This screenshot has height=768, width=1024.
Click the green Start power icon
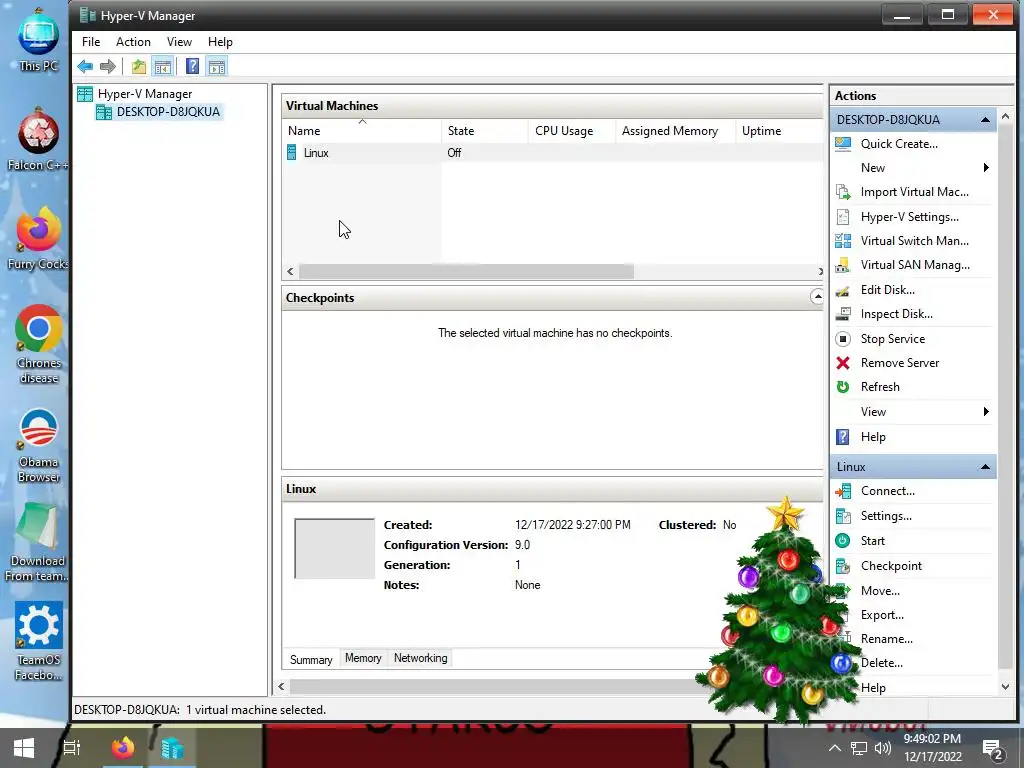tap(843, 541)
